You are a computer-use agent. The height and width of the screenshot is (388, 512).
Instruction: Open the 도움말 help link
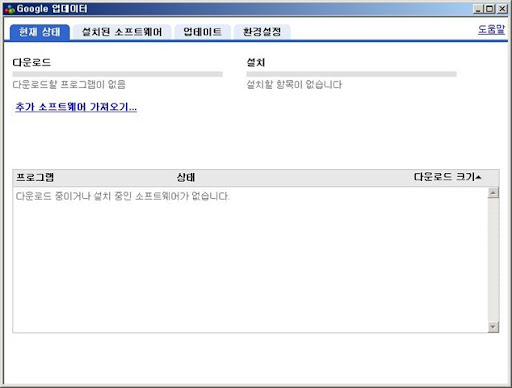point(491,29)
